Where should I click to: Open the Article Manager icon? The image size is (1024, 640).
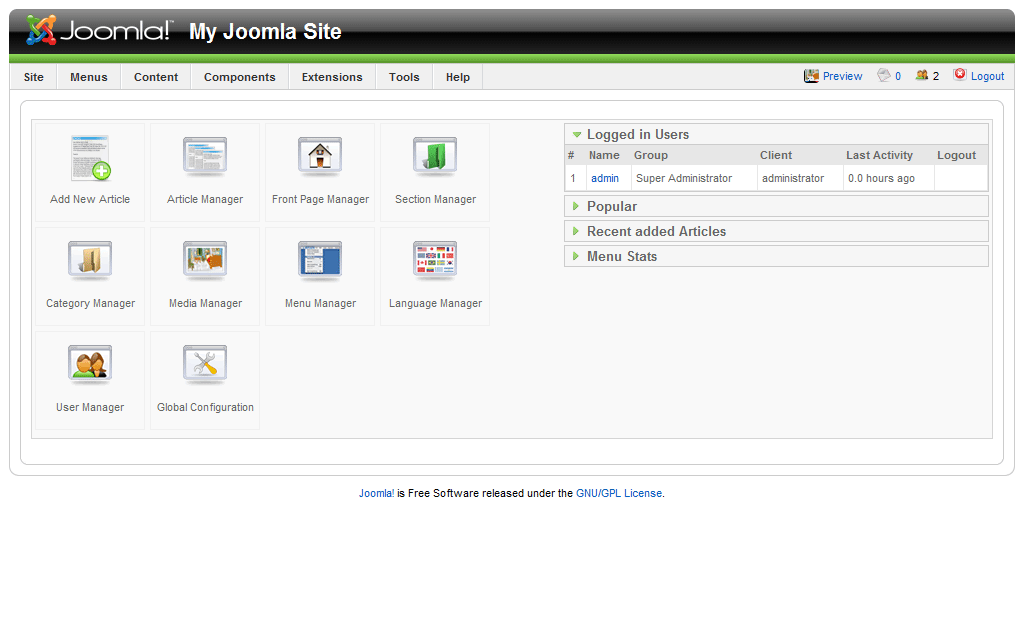pyautogui.click(x=205, y=160)
